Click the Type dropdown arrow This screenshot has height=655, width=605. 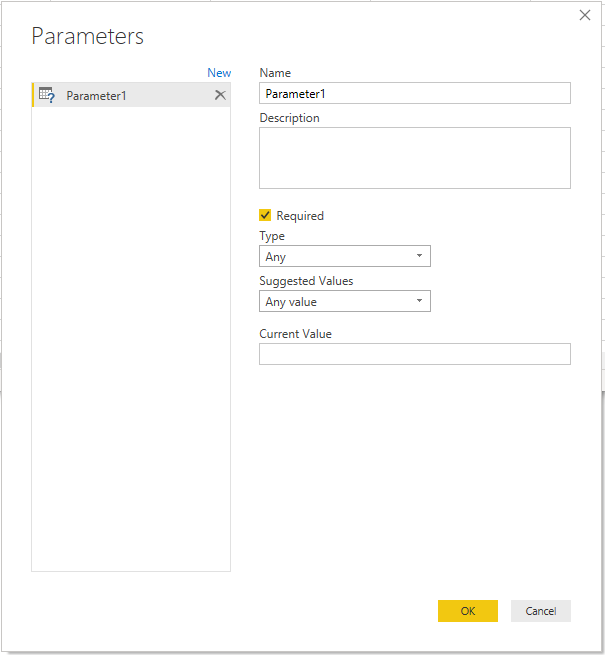tap(419, 256)
